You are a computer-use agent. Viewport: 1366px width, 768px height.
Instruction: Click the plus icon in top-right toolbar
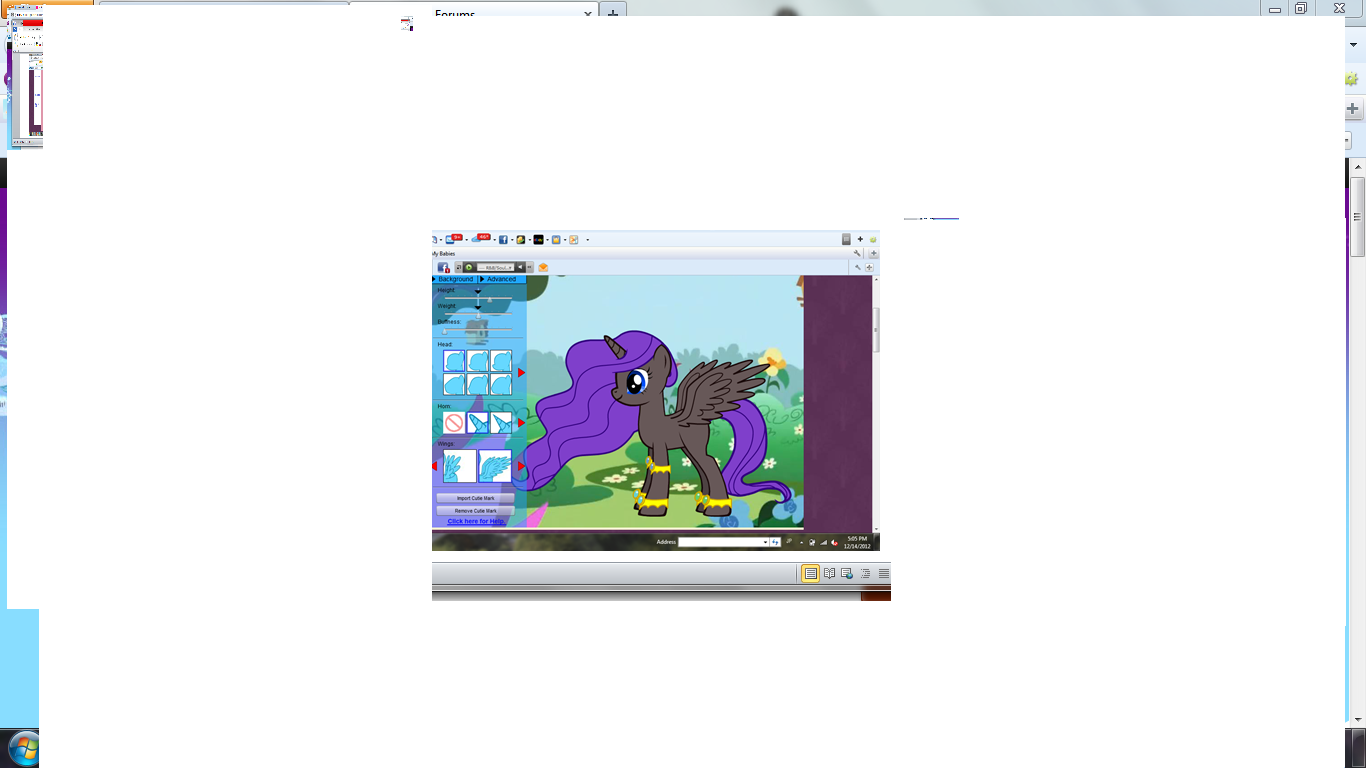point(860,239)
